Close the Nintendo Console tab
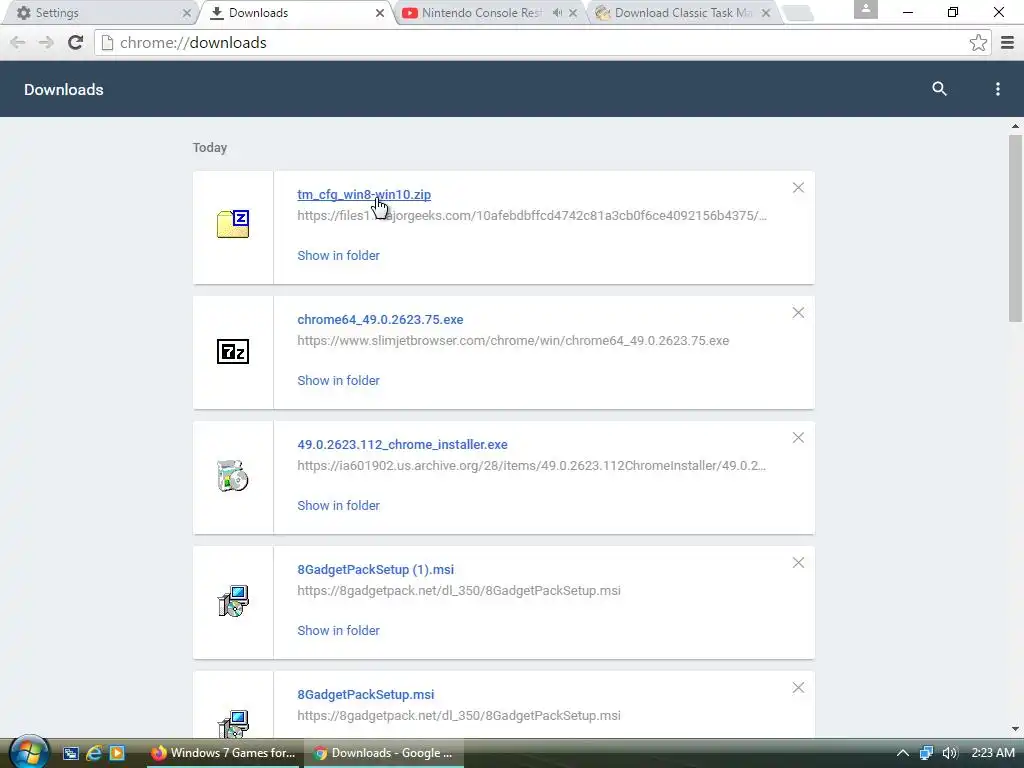This screenshot has height=768, width=1024. [573, 13]
